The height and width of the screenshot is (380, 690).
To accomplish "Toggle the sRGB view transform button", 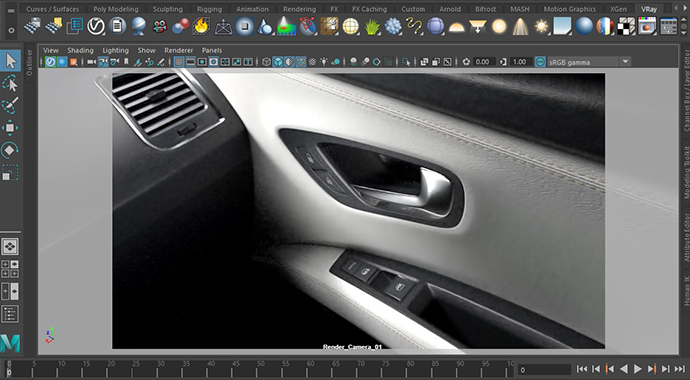I will click(x=540, y=62).
